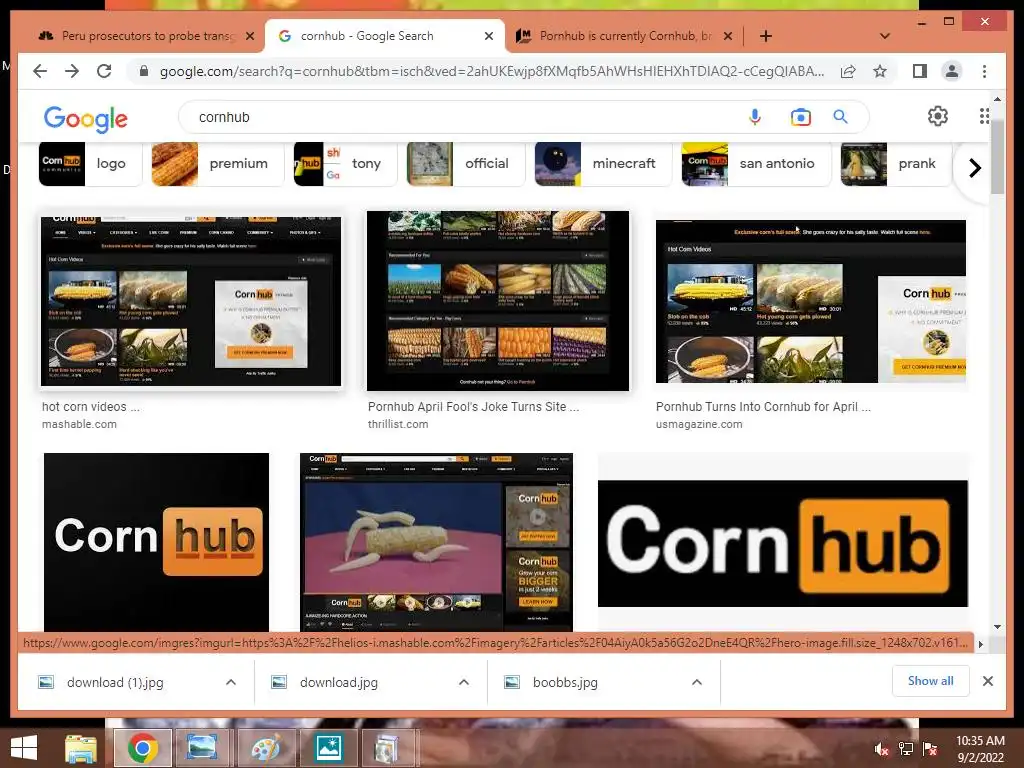Viewport: 1024px width, 768px height.
Task: Expand the status bar URL arrow
Action: click(x=980, y=644)
